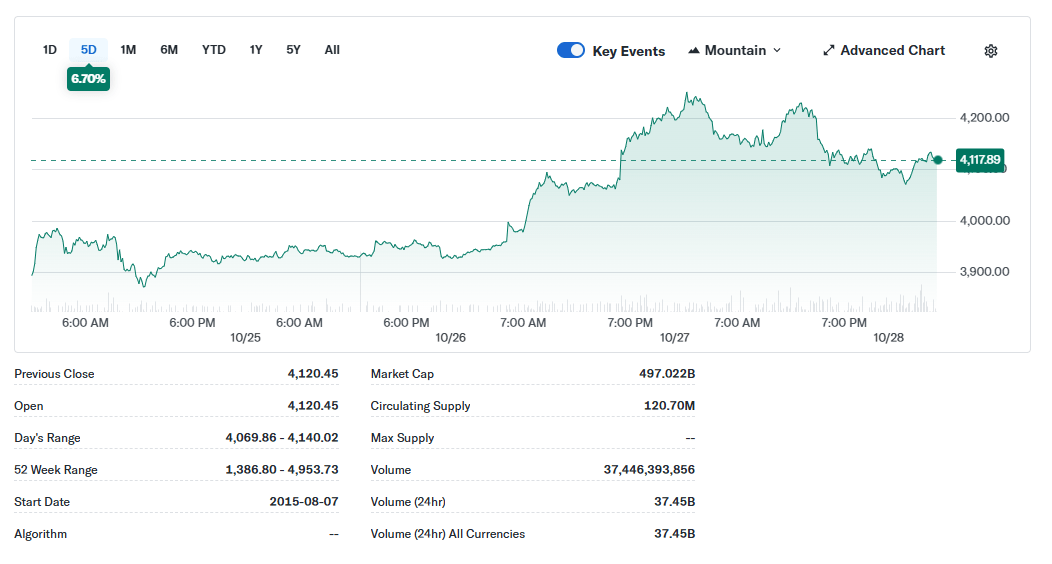
Task: Click the 6.70% change badge
Action: coord(88,79)
